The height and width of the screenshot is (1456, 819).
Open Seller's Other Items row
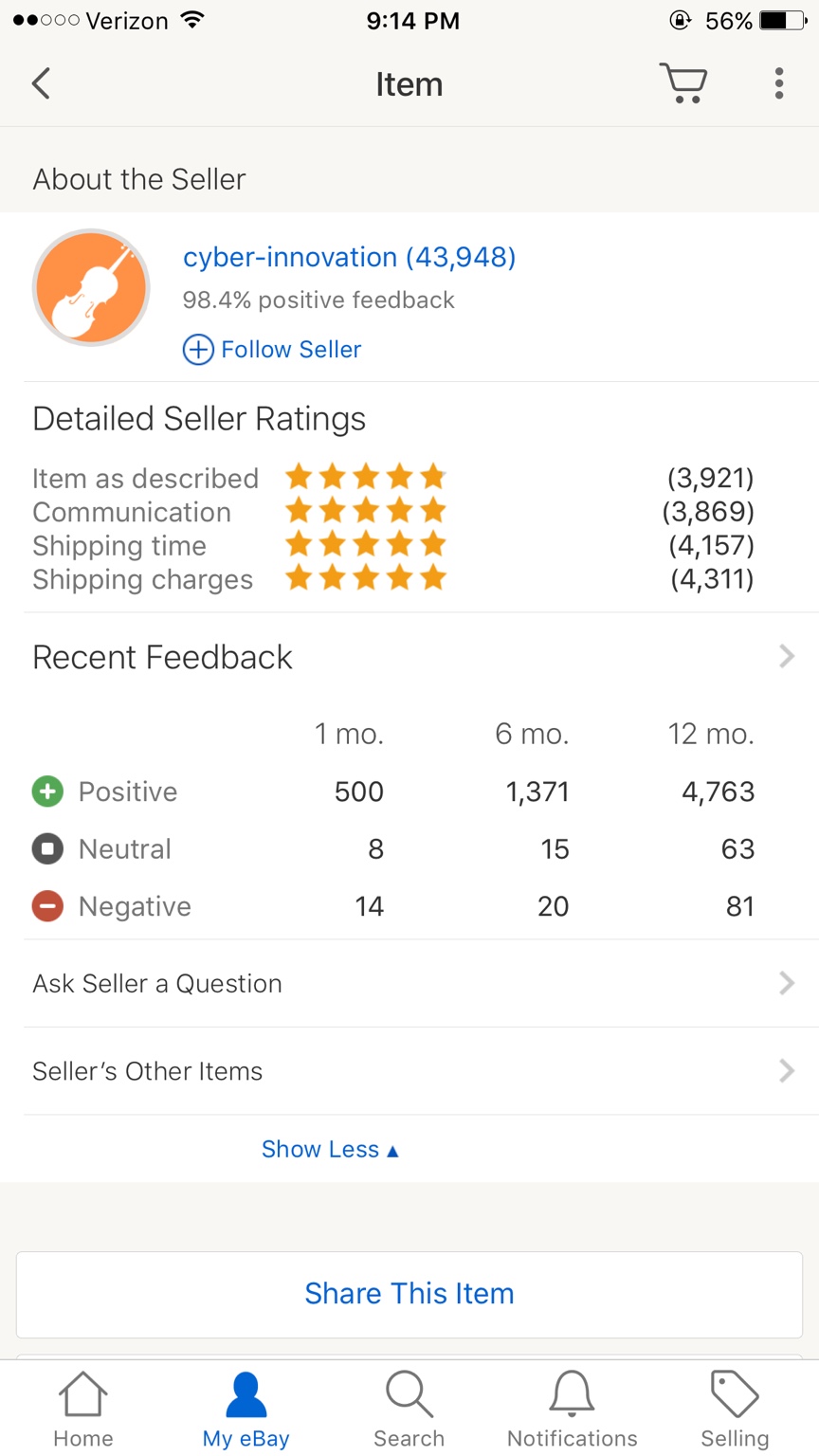coord(409,1071)
